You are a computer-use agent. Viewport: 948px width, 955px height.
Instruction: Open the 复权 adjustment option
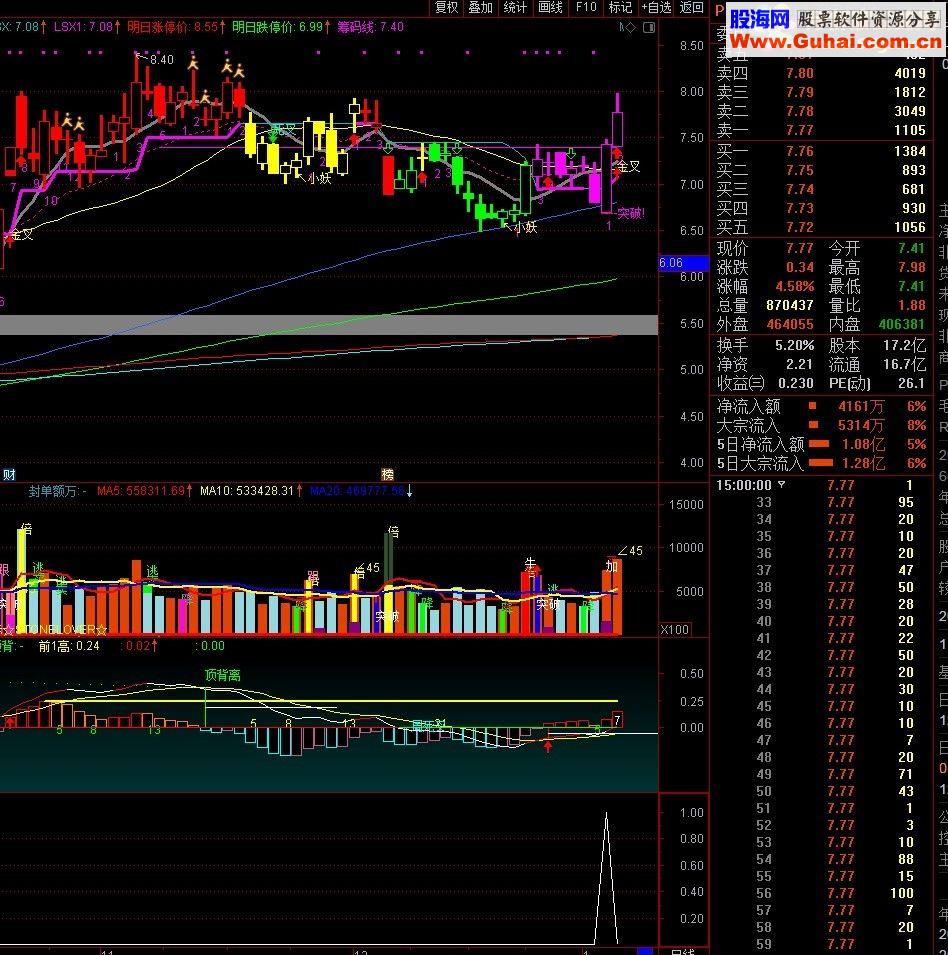pyautogui.click(x=446, y=7)
